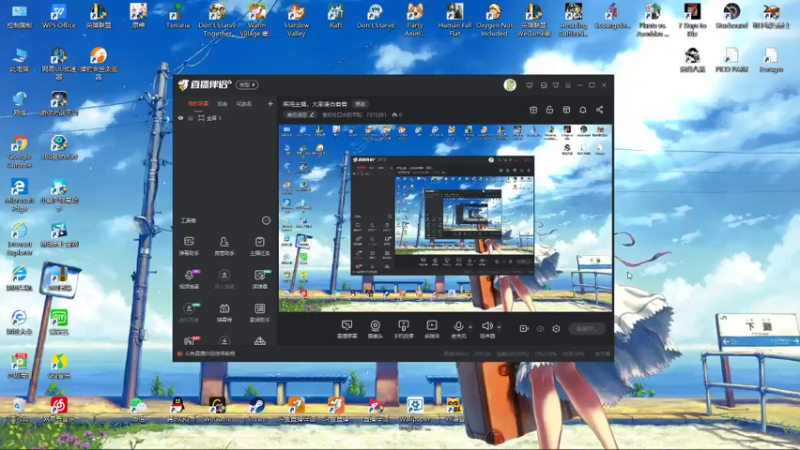
Task: Add a screen-capture source from the bottom toolbar
Action: [347, 329]
